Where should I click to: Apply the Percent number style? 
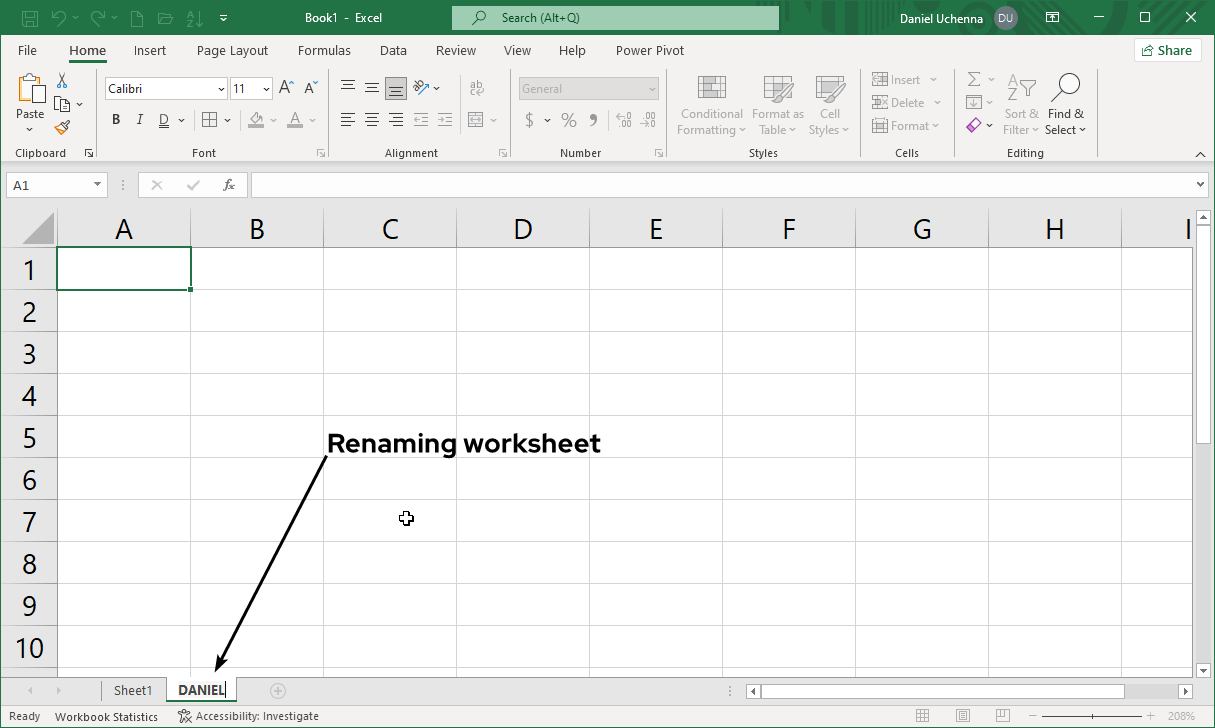click(568, 119)
